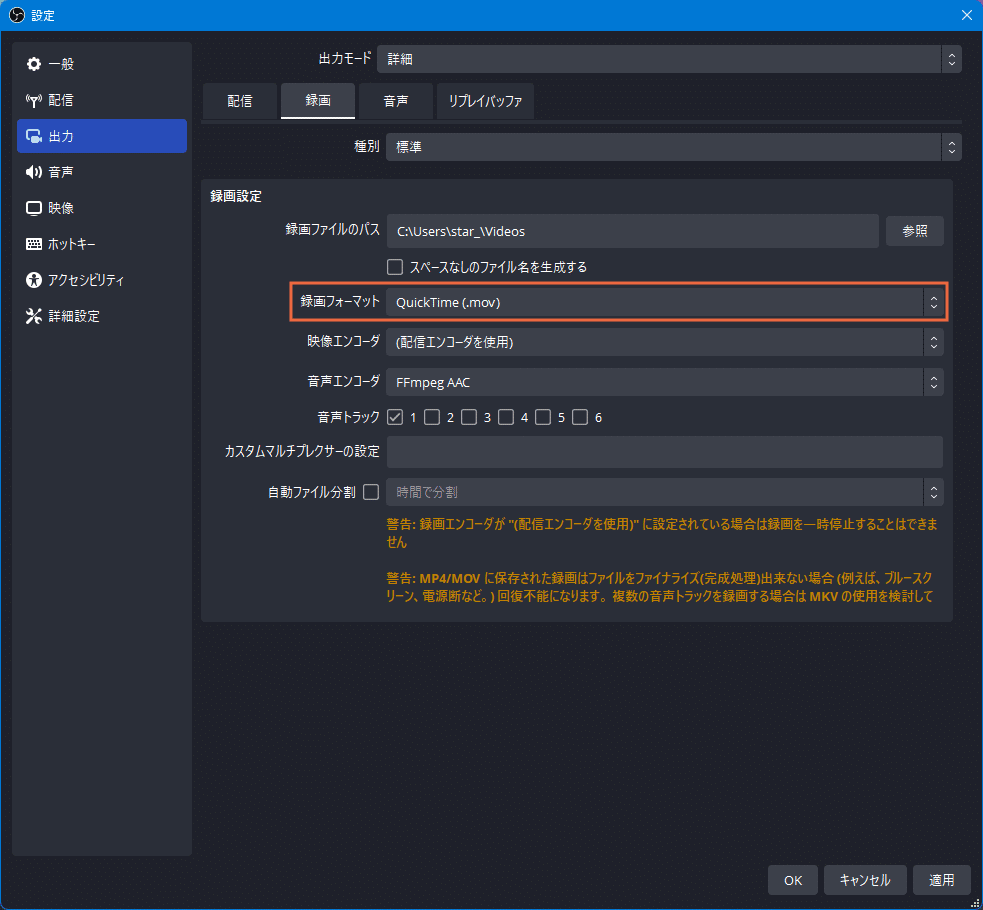Image resolution: width=983 pixels, height=910 pixels.
Task: Click the MP4/MOV warning text
Action: point(660,587)
